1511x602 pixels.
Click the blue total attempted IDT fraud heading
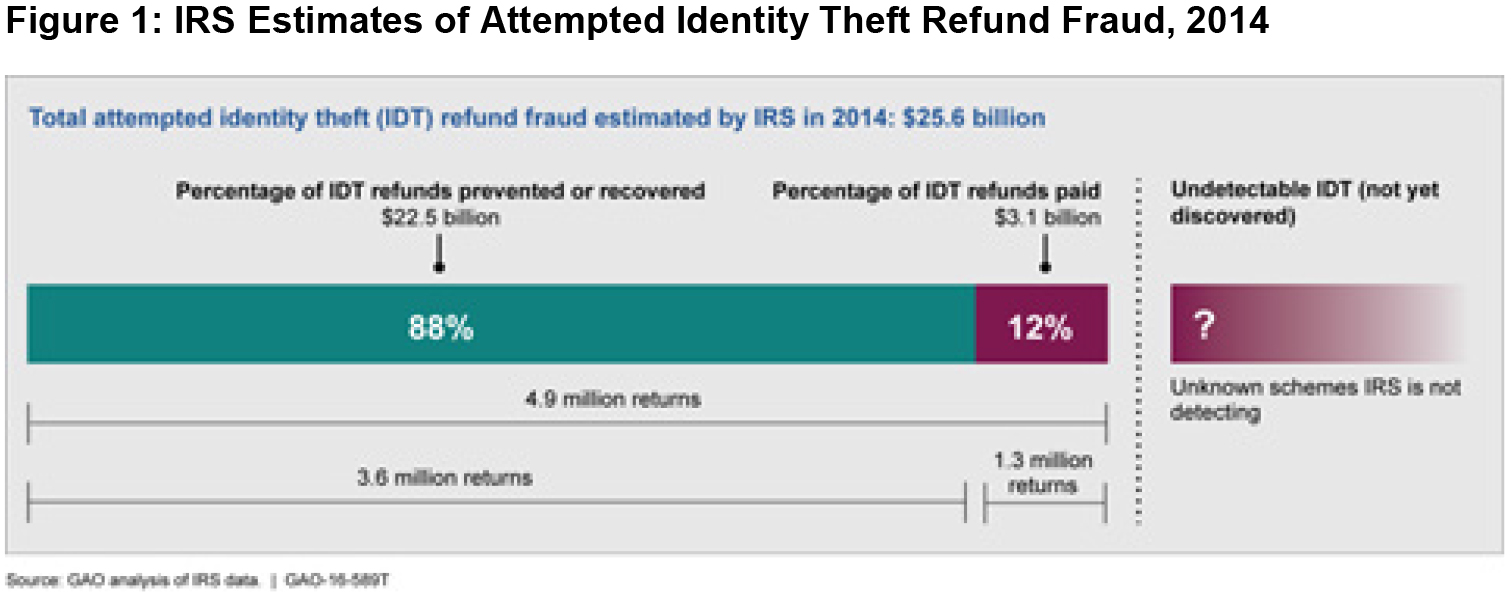tap(537, 118)
